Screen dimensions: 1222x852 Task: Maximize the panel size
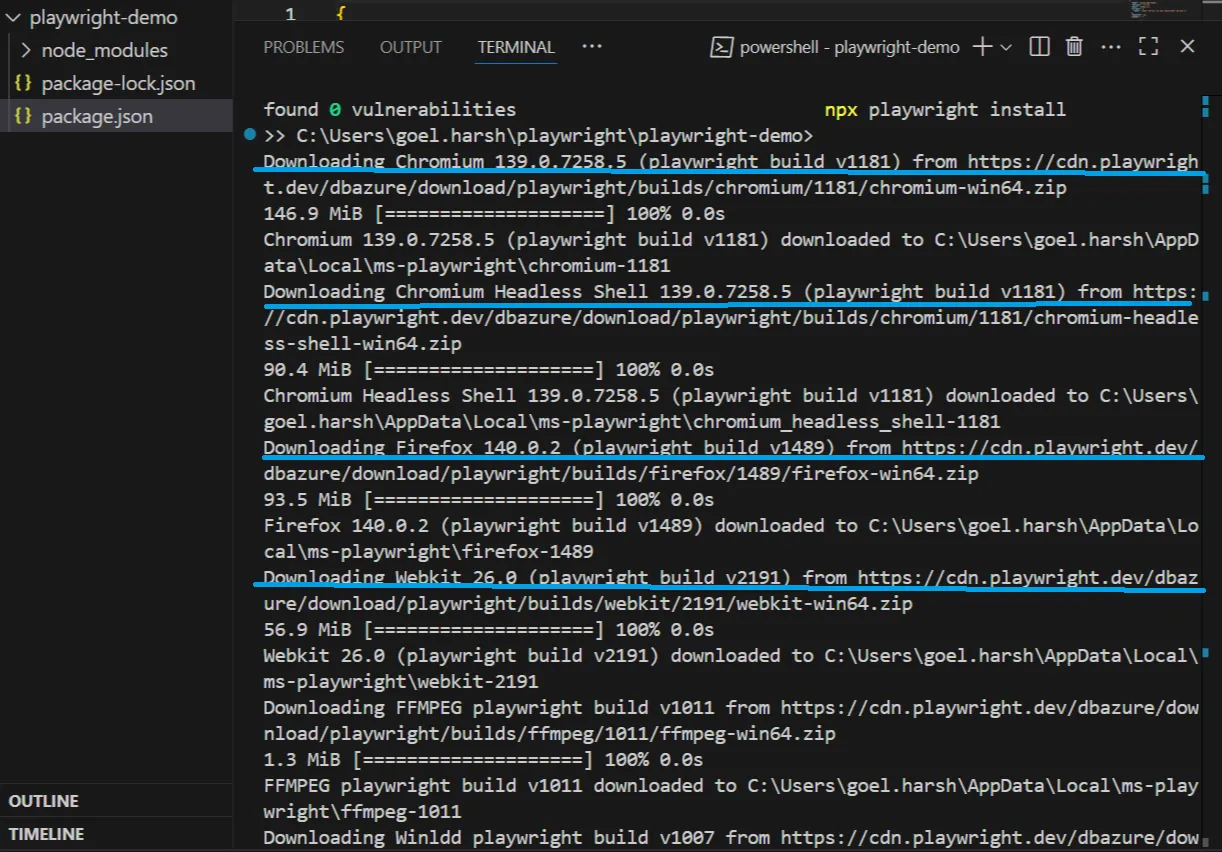(x=1149, y=47)
